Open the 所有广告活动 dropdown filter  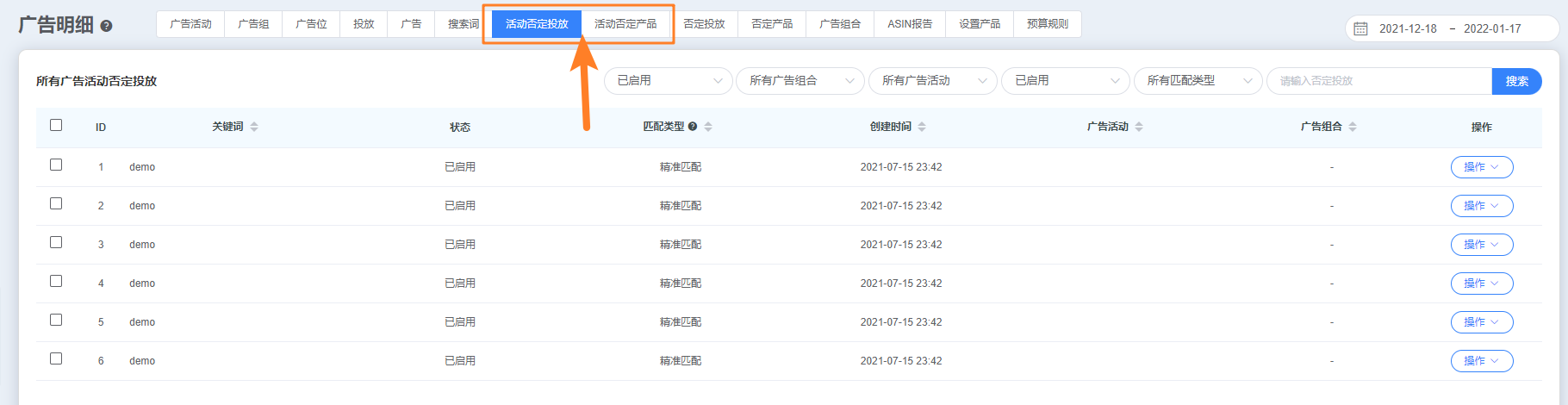point(932,81)
